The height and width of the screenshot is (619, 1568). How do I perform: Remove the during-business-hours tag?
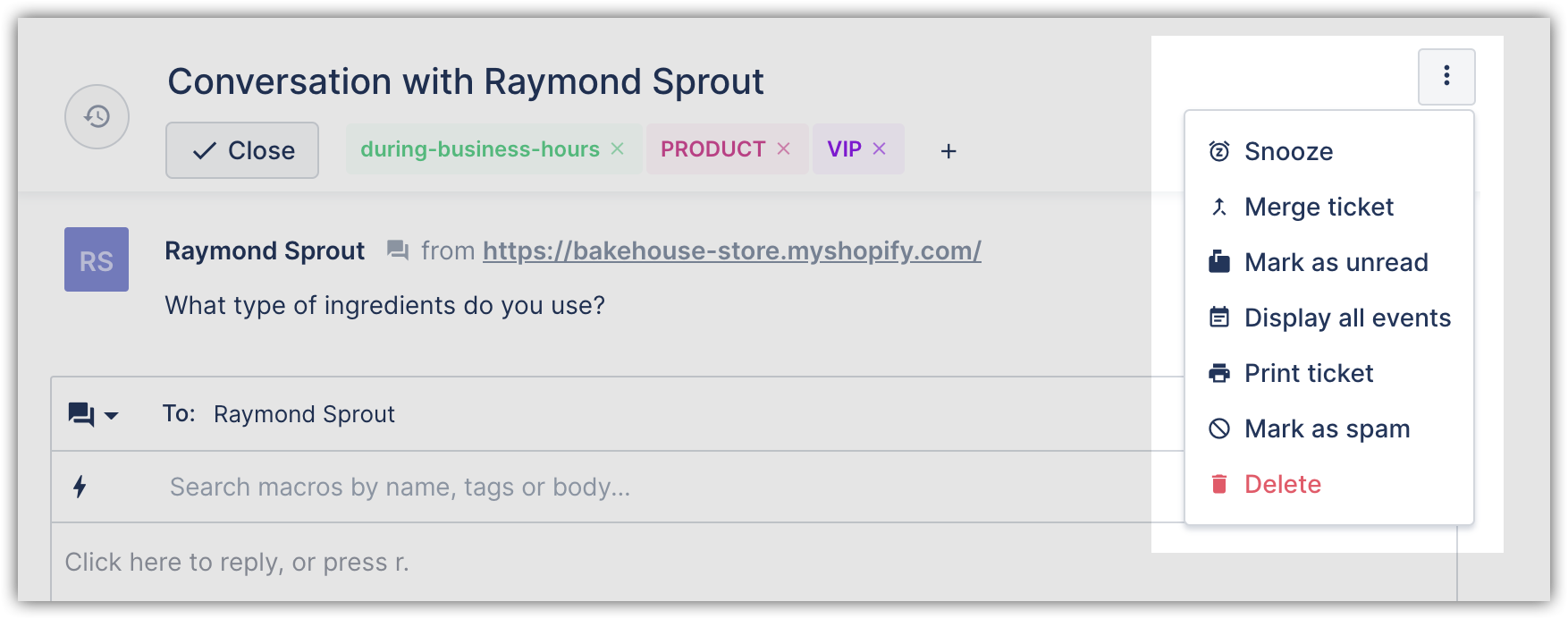(617, 148)
